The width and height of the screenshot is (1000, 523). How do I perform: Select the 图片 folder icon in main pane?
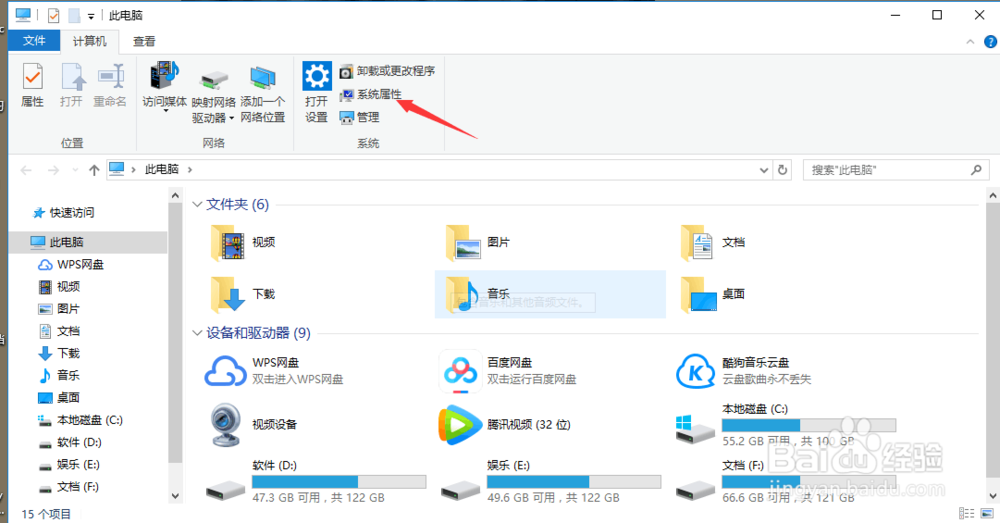[x=464, y=242]
